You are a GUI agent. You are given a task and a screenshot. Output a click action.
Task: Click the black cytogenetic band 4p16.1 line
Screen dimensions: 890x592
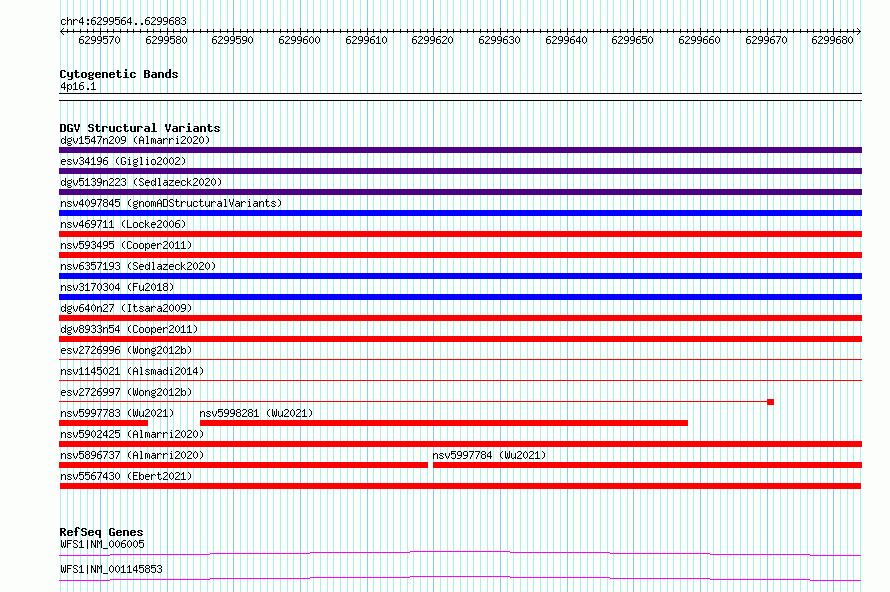[460, 97]
